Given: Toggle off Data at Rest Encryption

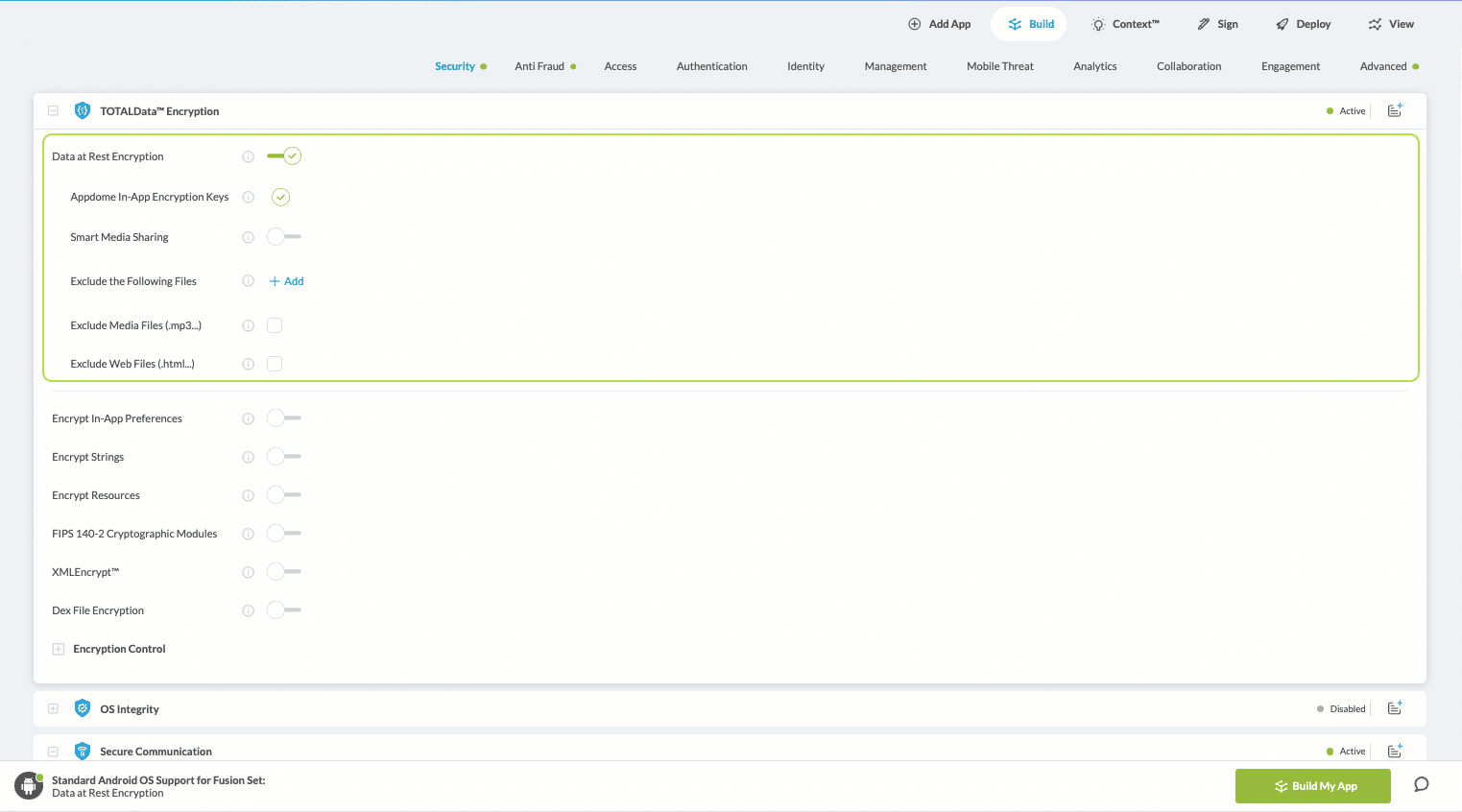Looking at the screenshot, I should pos(283,155).
